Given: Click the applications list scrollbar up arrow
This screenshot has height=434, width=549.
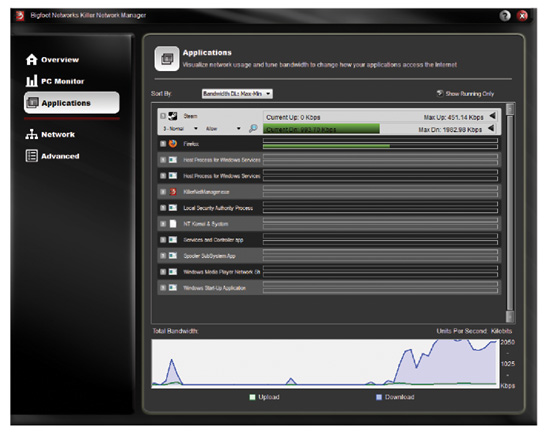Looking at the screenshot, I should click(510, 109).
